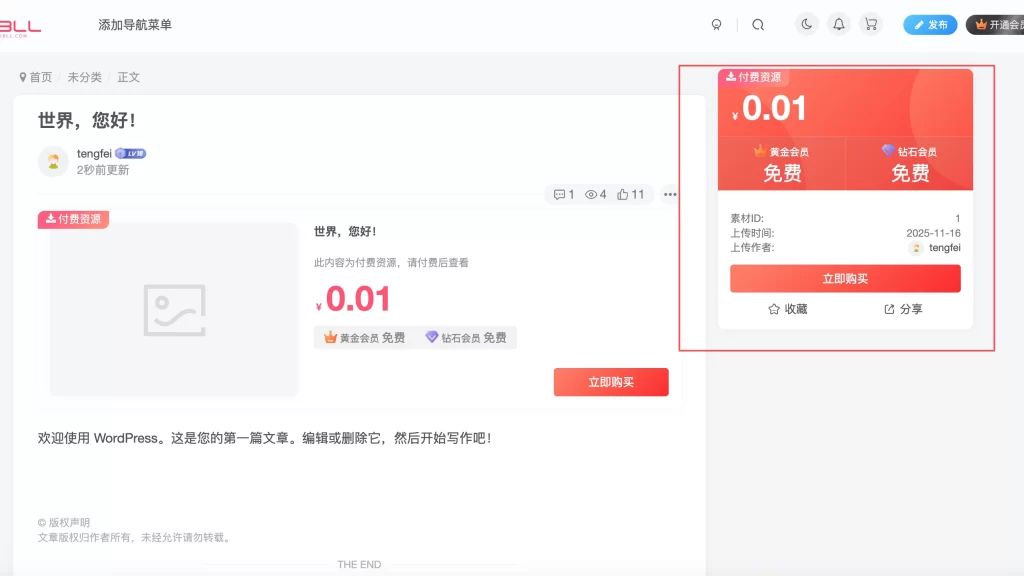1024x576 pixels.
Task: Open comments via the speech bubble icon
Action: [562, 194]
